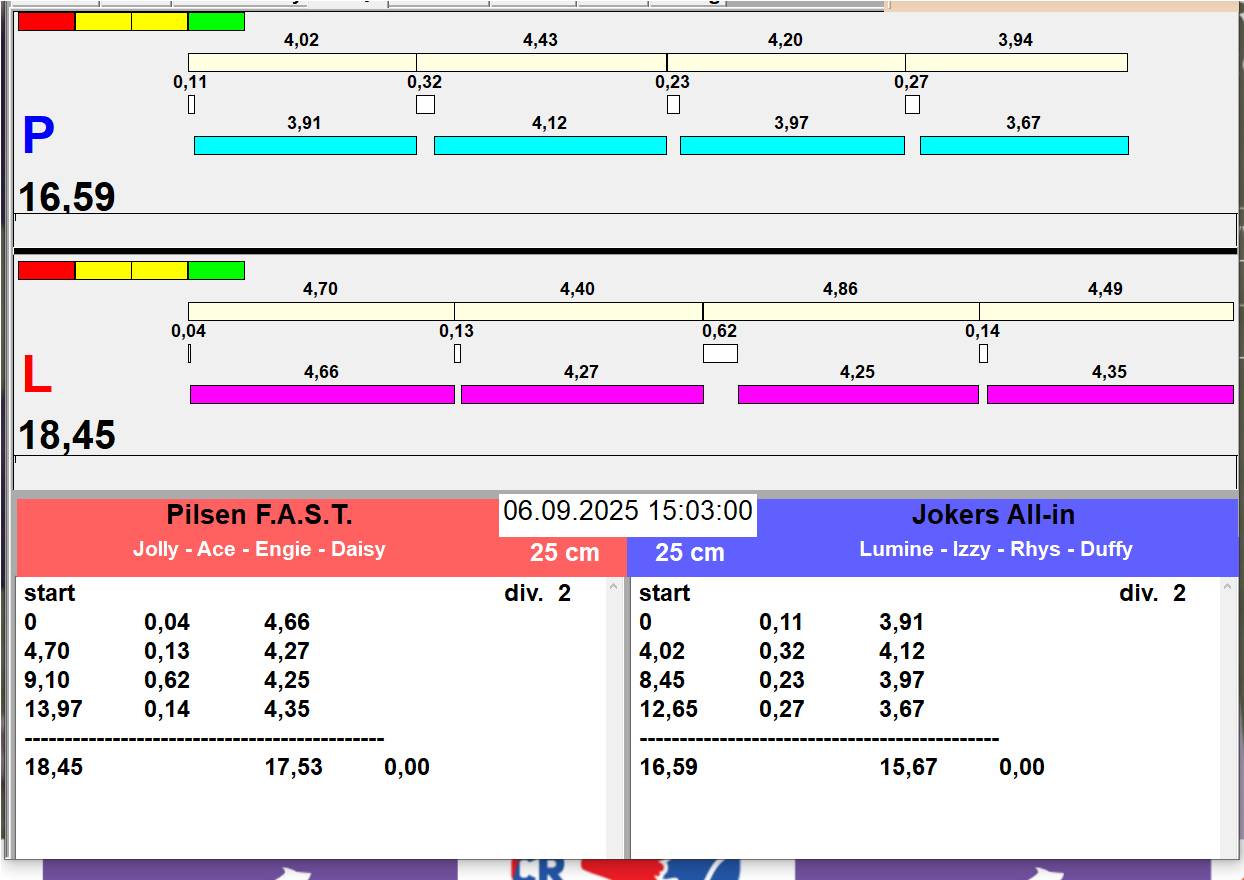Click the 25 cm jump height on blue header
This screenshot has width=1244, height=880.
pos(690,553)
